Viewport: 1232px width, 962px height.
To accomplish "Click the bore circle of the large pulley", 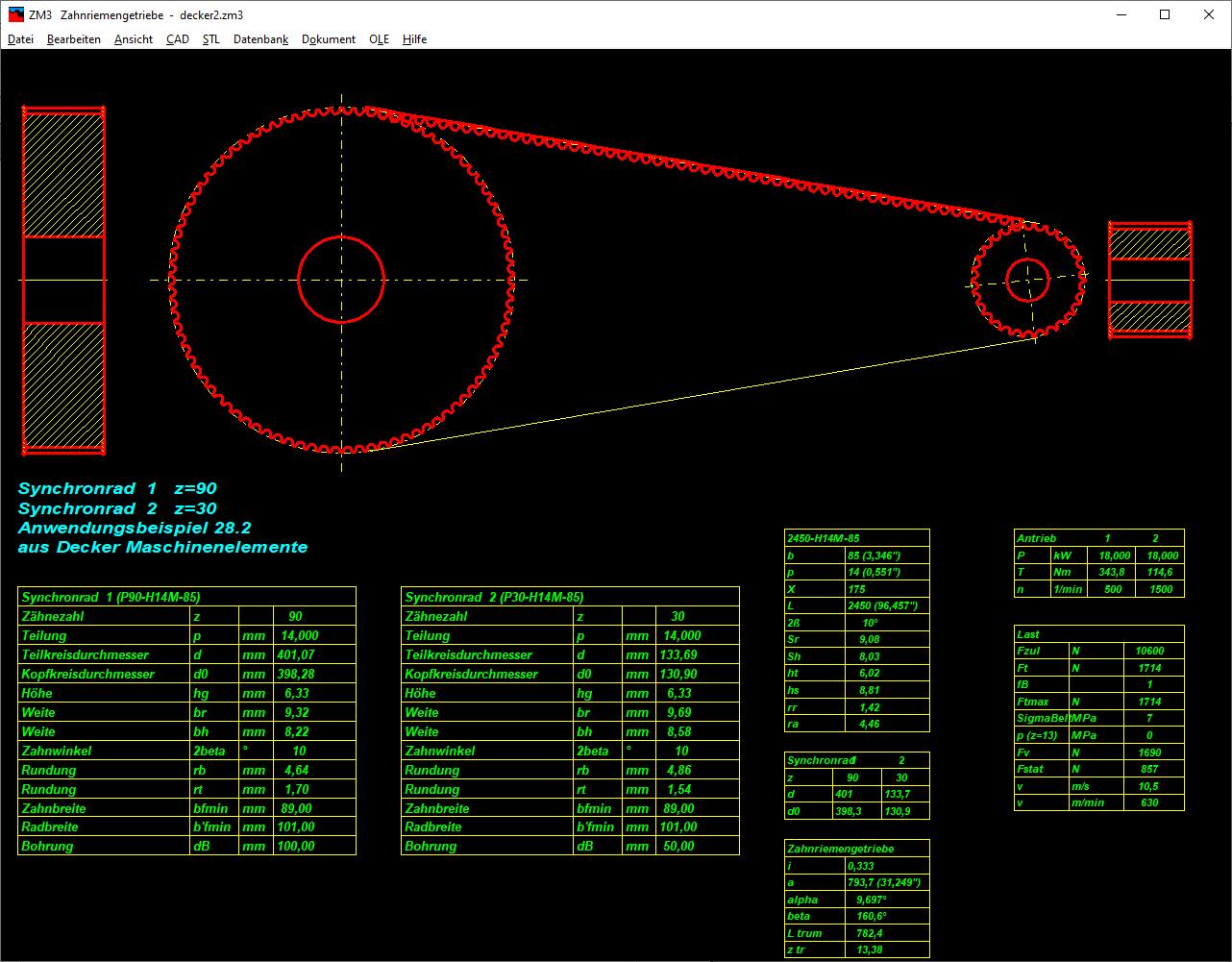I will click(341, 236).
